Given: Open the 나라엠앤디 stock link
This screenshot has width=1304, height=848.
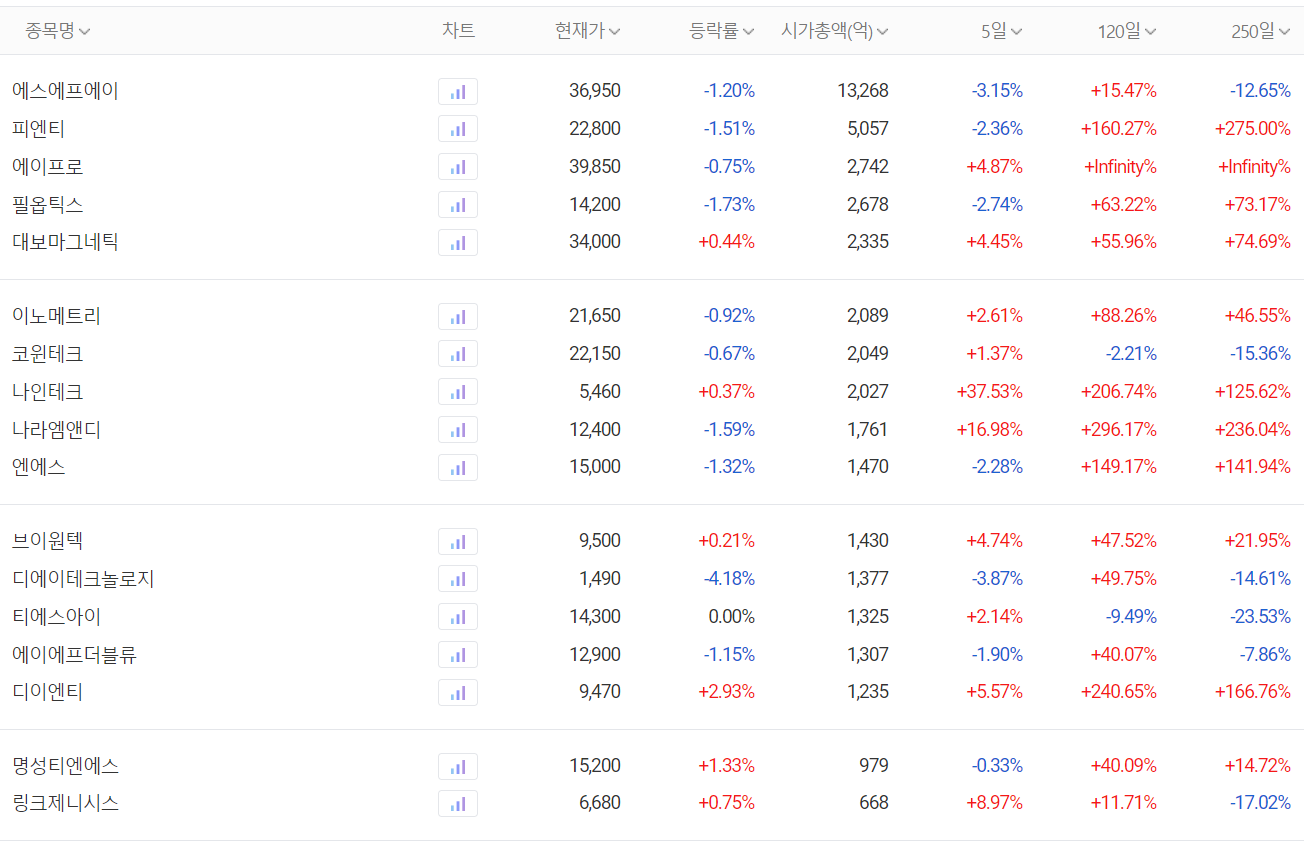Looking at the screenshot, I should tap(57, 430).
